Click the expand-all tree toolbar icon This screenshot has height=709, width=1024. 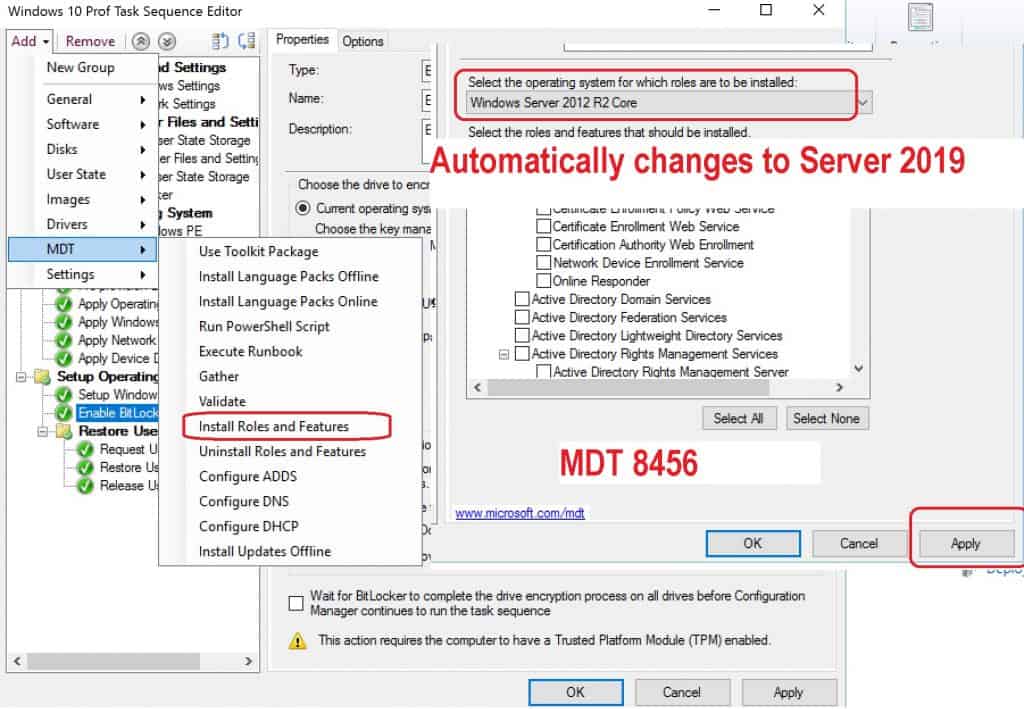click(x=219, y=41)
